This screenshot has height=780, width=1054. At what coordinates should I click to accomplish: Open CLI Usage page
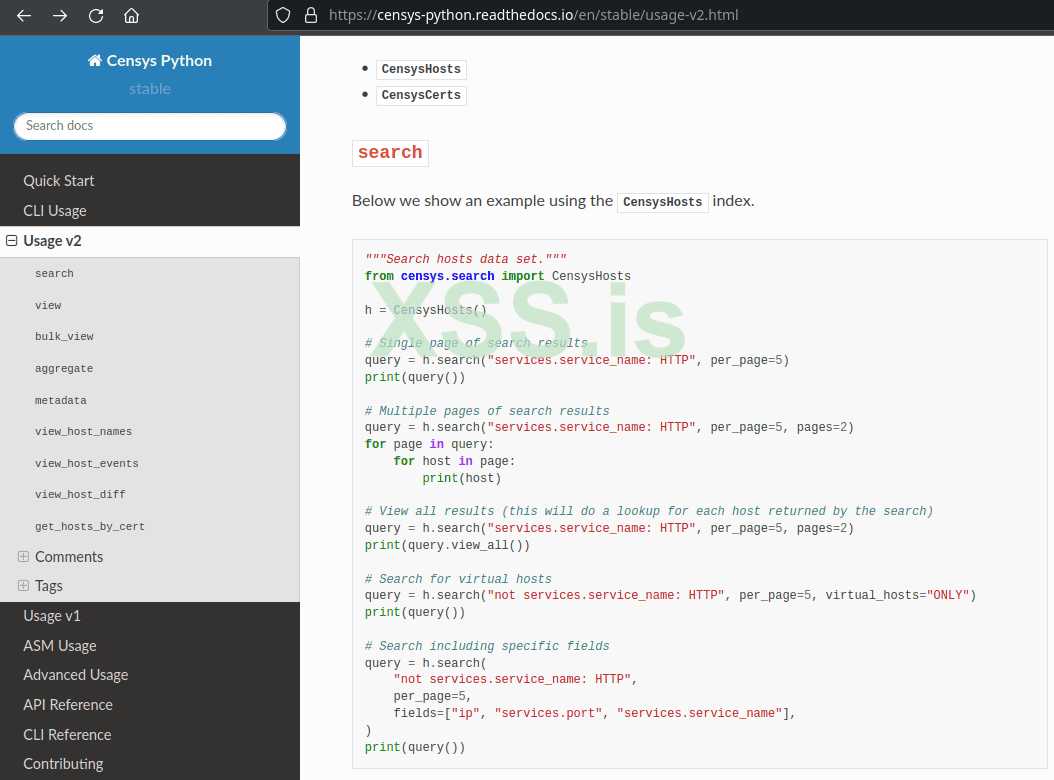(x=55, y=210)
